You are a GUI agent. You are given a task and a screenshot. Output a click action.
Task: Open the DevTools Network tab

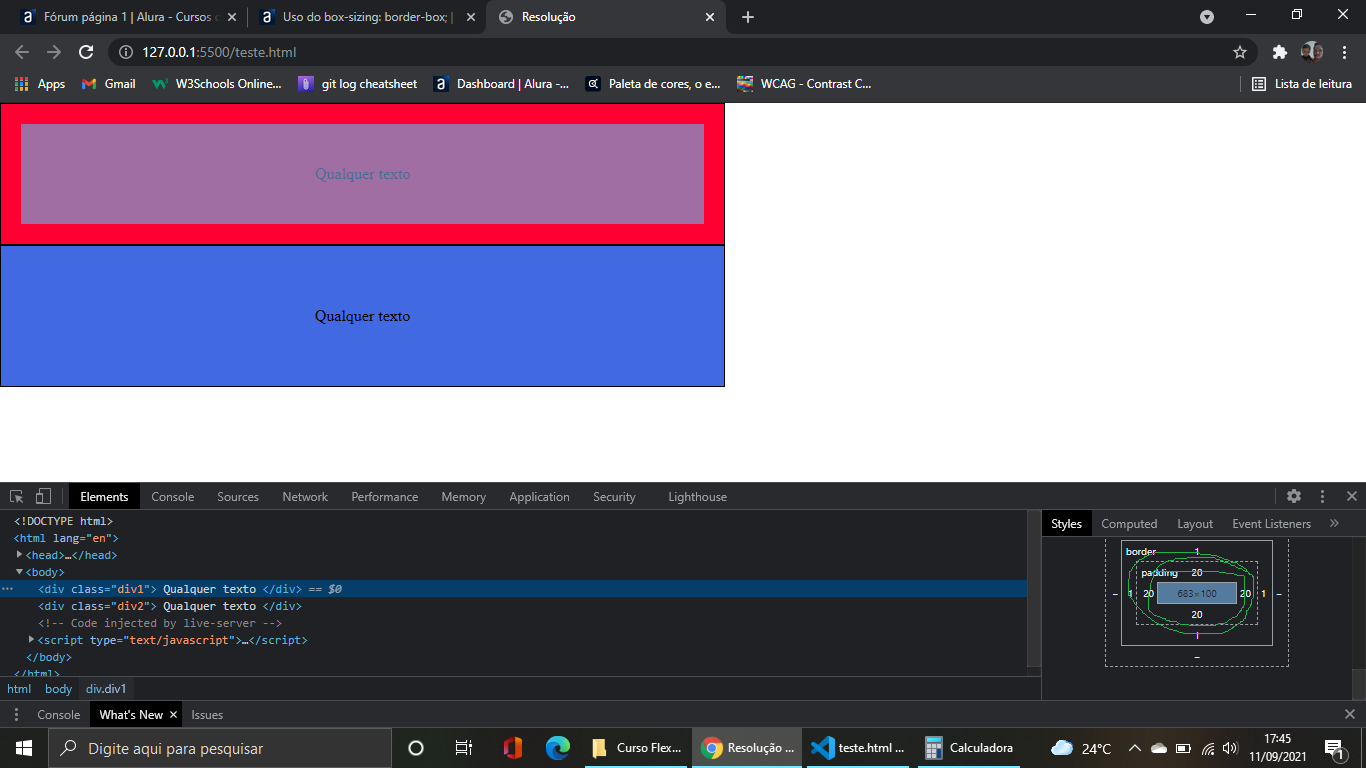305,497
